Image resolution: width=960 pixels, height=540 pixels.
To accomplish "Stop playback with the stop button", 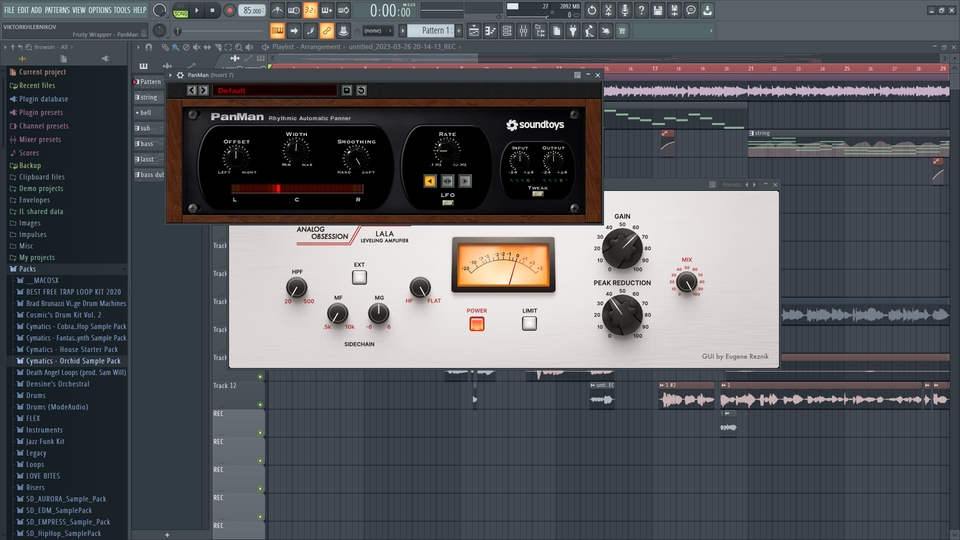I will point(212,10).
